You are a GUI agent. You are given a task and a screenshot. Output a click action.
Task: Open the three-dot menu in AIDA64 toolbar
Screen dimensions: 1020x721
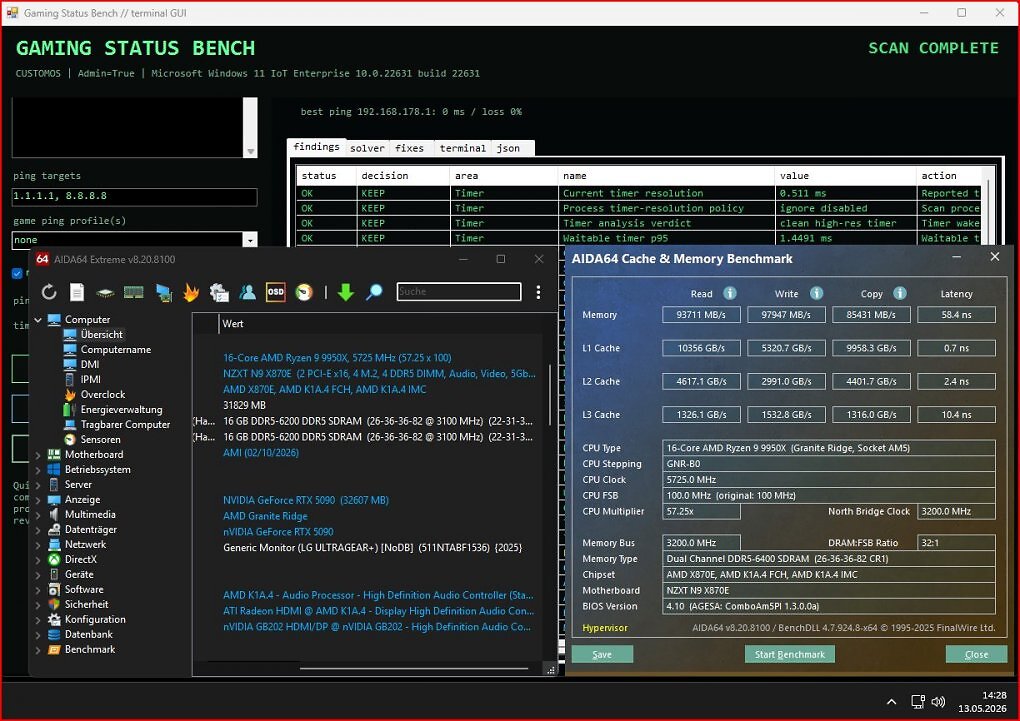[x=538, y=292]
